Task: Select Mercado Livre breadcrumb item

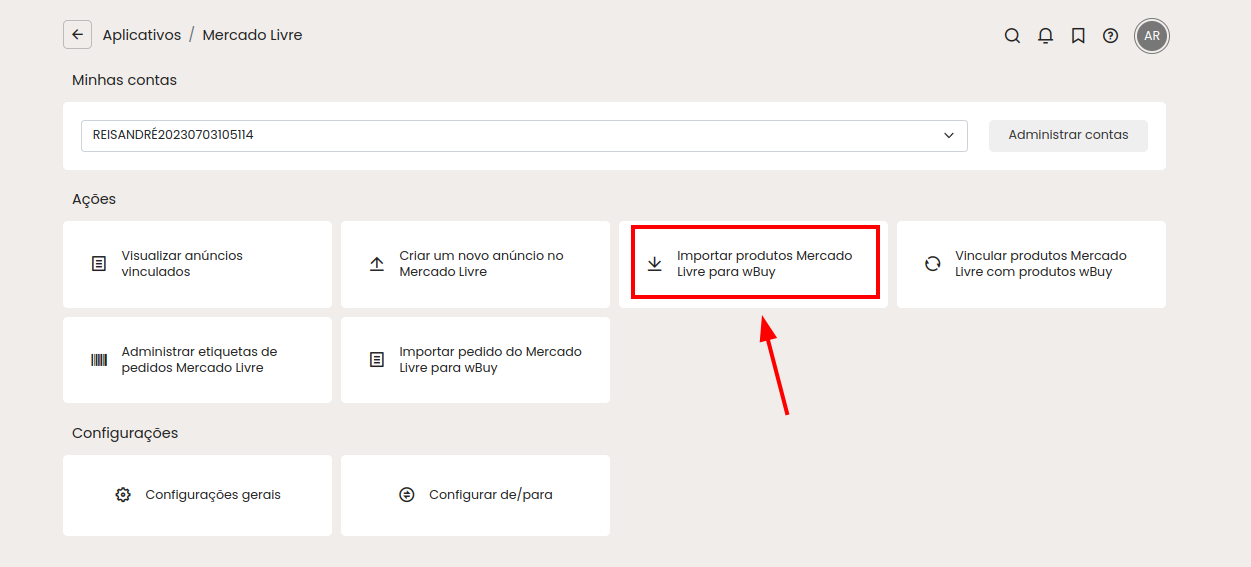Action: (252, 35)
